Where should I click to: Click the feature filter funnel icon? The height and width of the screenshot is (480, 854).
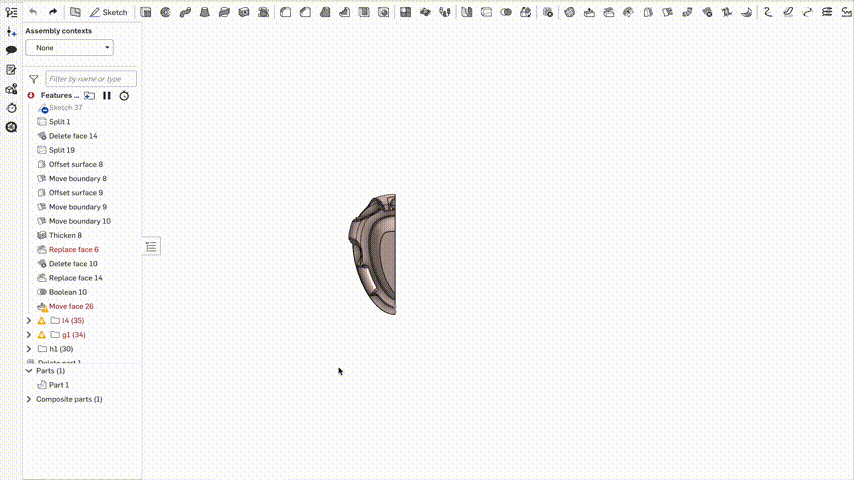(x=34, y=79)
